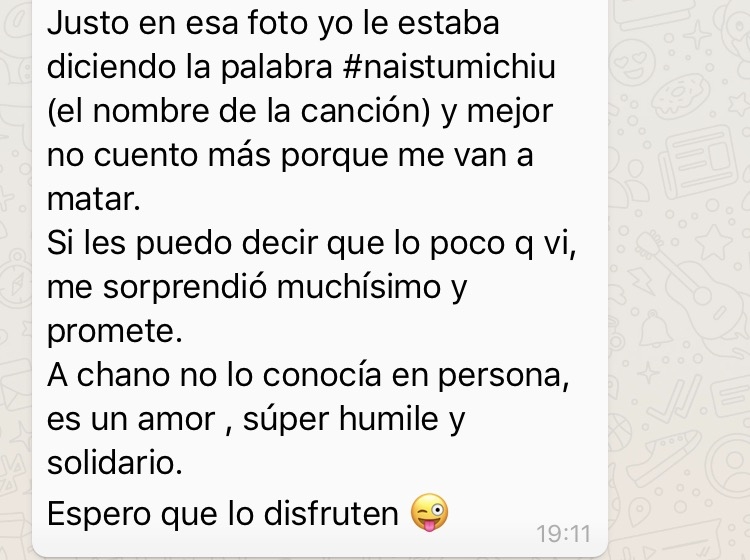Click the text "(el nombre de la canción)"
750x560 pixels.
coord(239,111)
